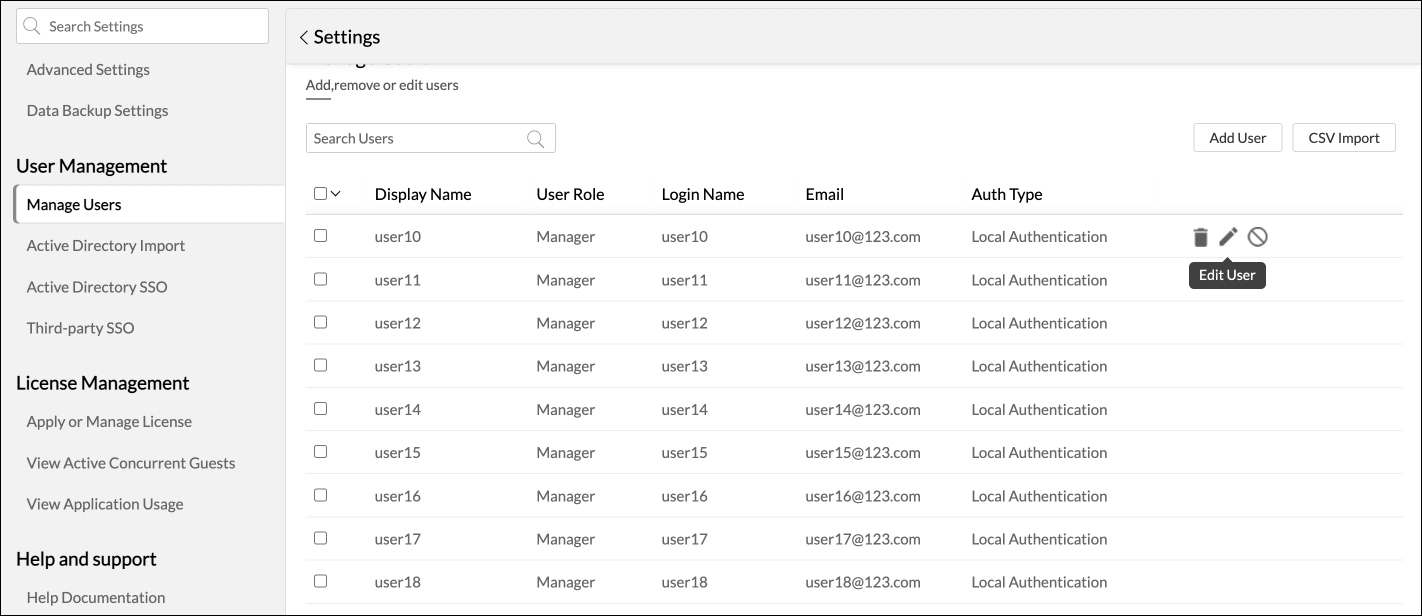Click the CSV Import button
Viewport: 1422px width, 616px height.
tap(1343, 138)
